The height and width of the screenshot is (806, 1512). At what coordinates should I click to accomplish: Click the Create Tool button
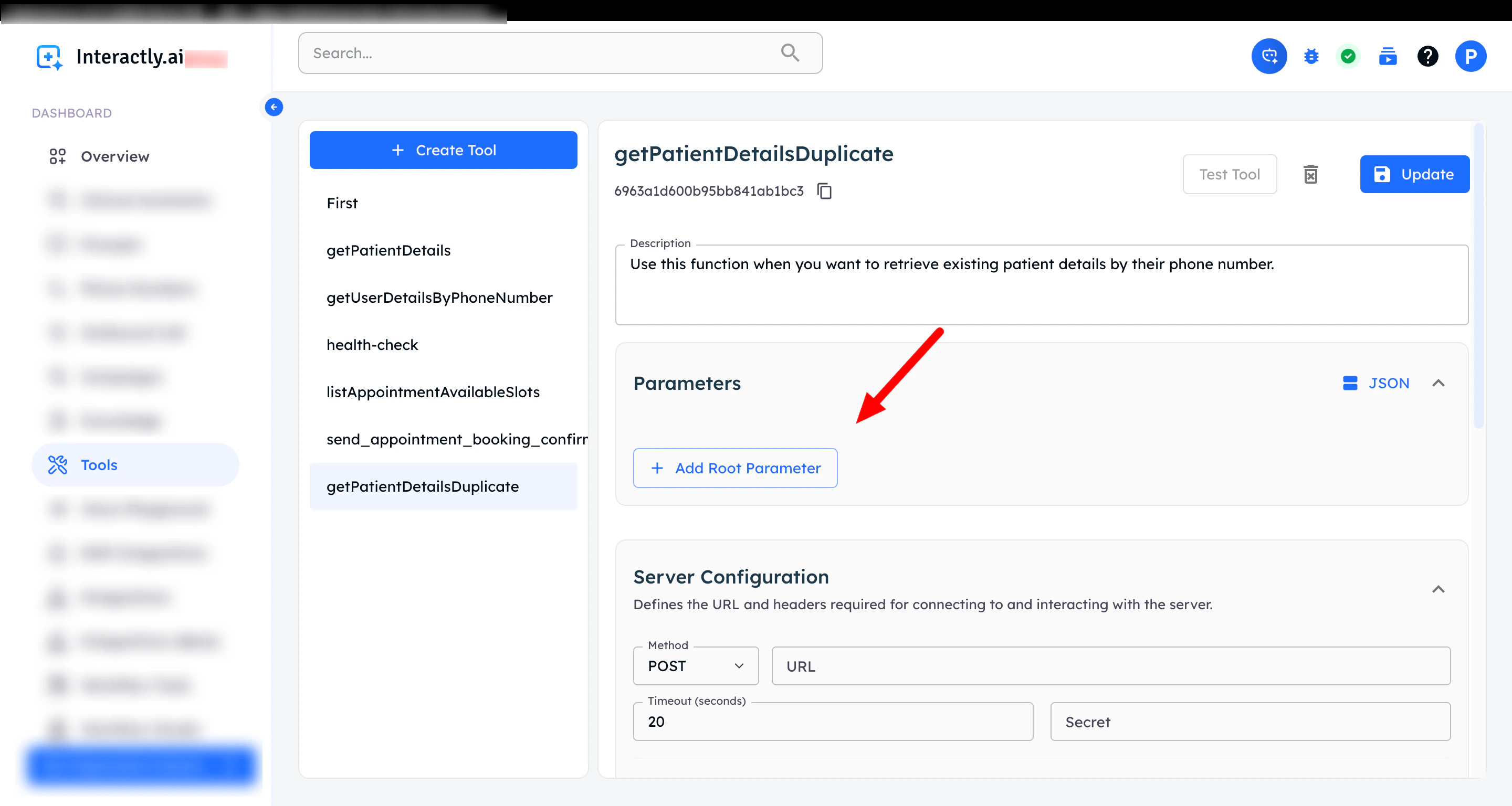coord(443,150)
